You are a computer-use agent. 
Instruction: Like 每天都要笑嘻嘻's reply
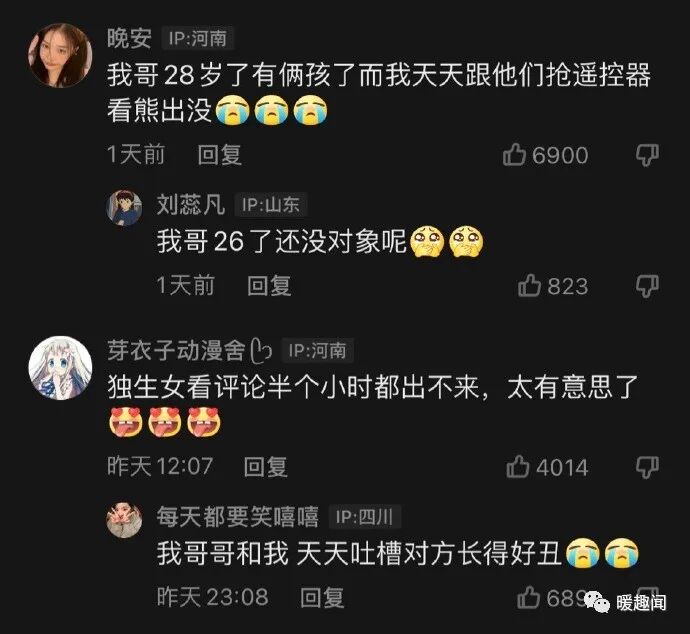tap(529, 597)
